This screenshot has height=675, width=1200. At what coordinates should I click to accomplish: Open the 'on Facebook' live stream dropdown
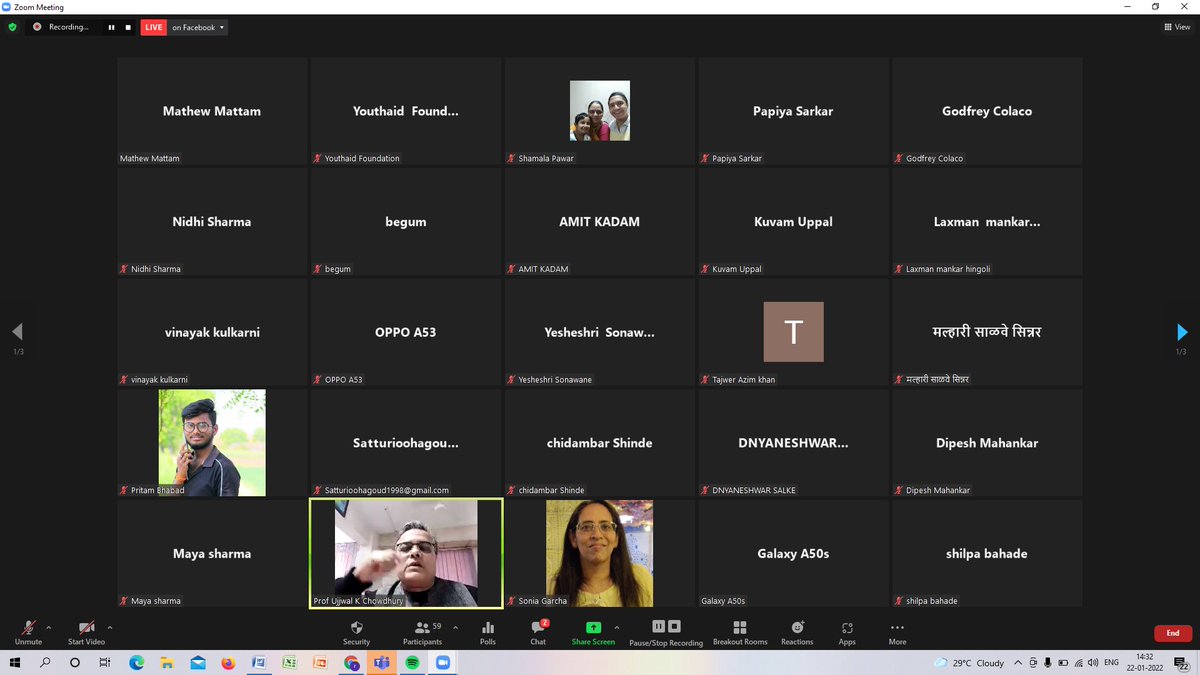[198, 27]
